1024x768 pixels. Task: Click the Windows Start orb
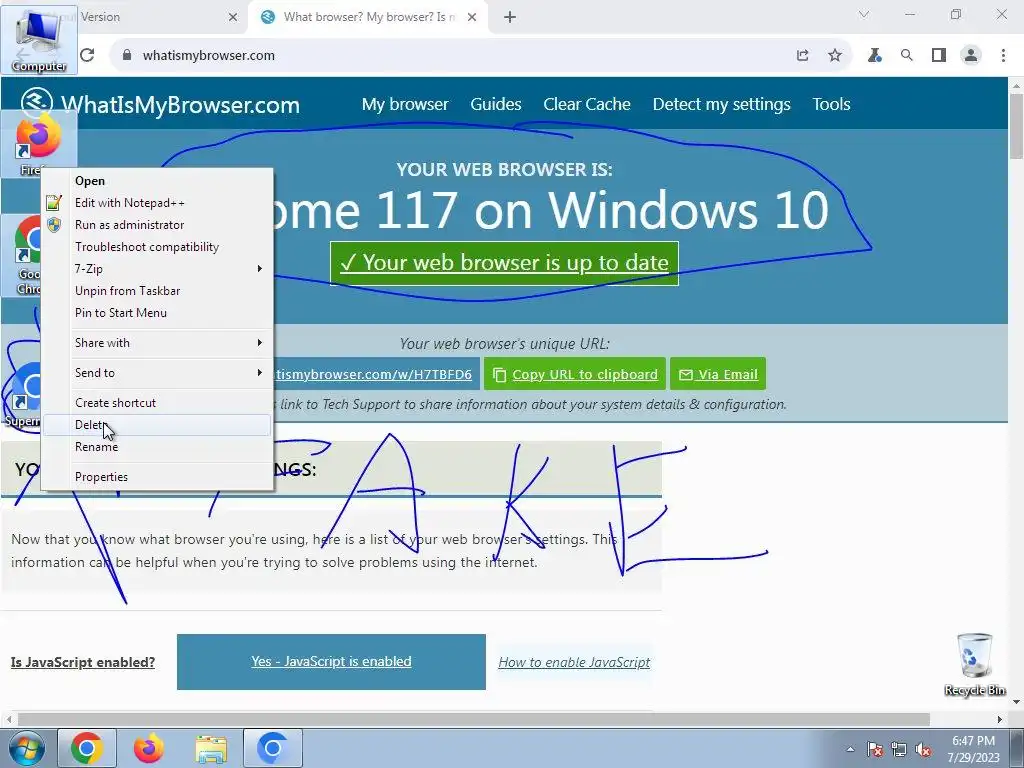(x=26, y=748)
